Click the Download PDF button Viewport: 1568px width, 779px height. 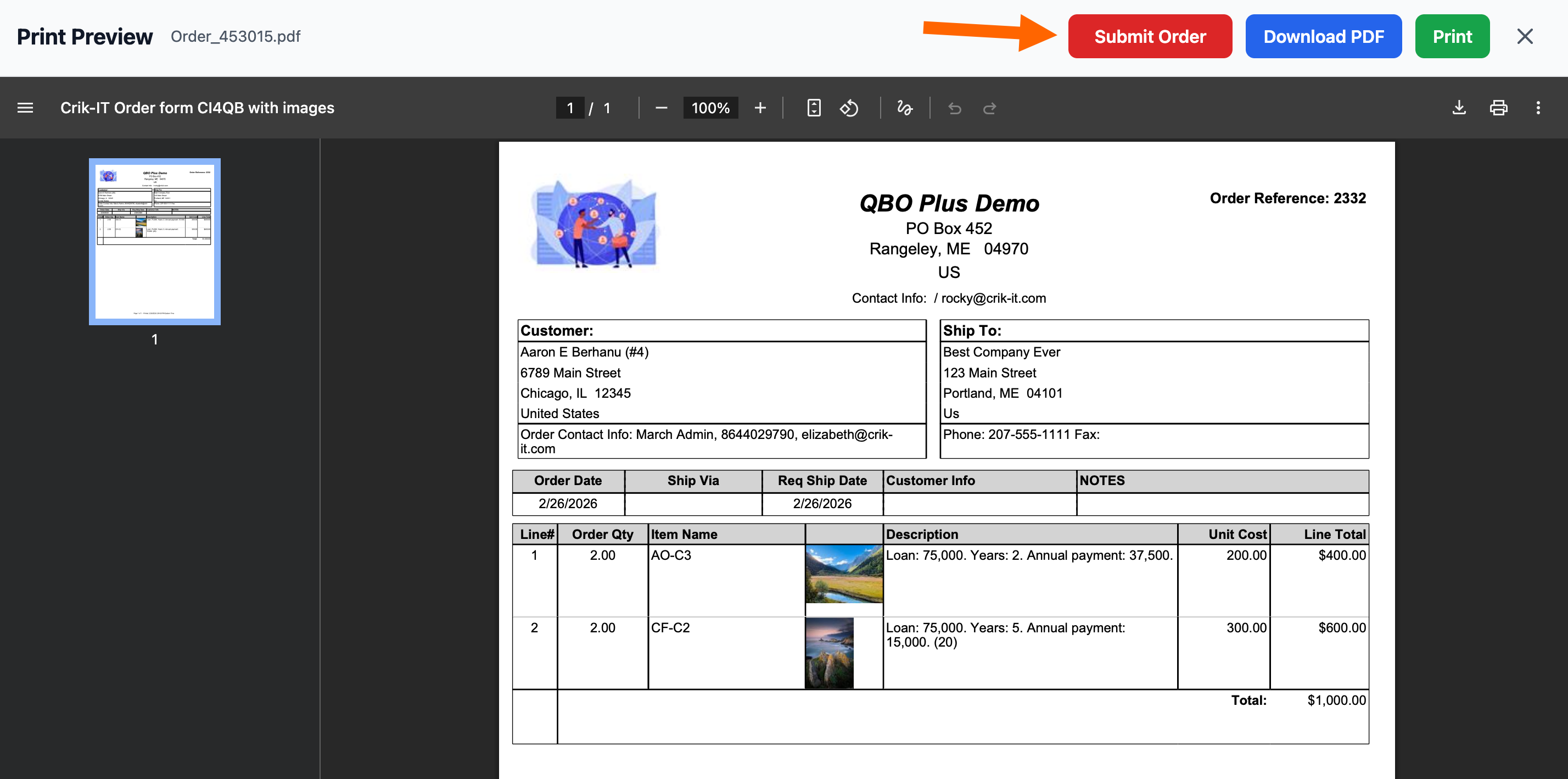[1323, 37]
